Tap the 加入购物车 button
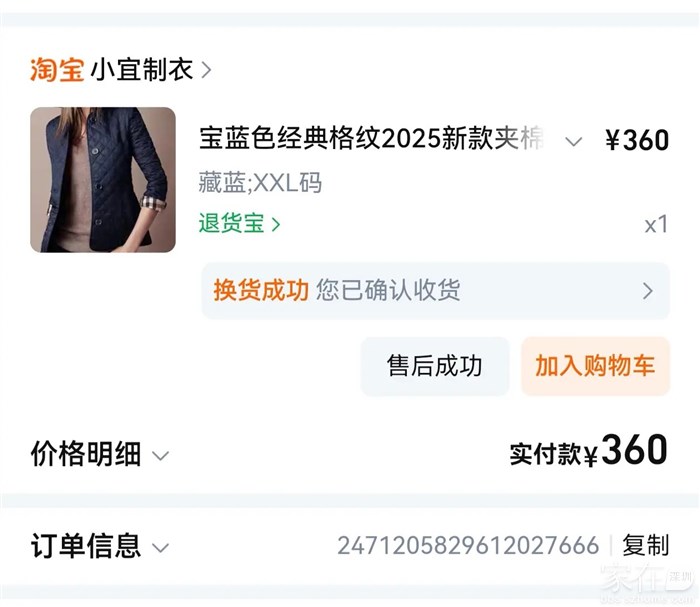This screenshot has width=700, height=607. pyautogui.click(x=595, y=366)
